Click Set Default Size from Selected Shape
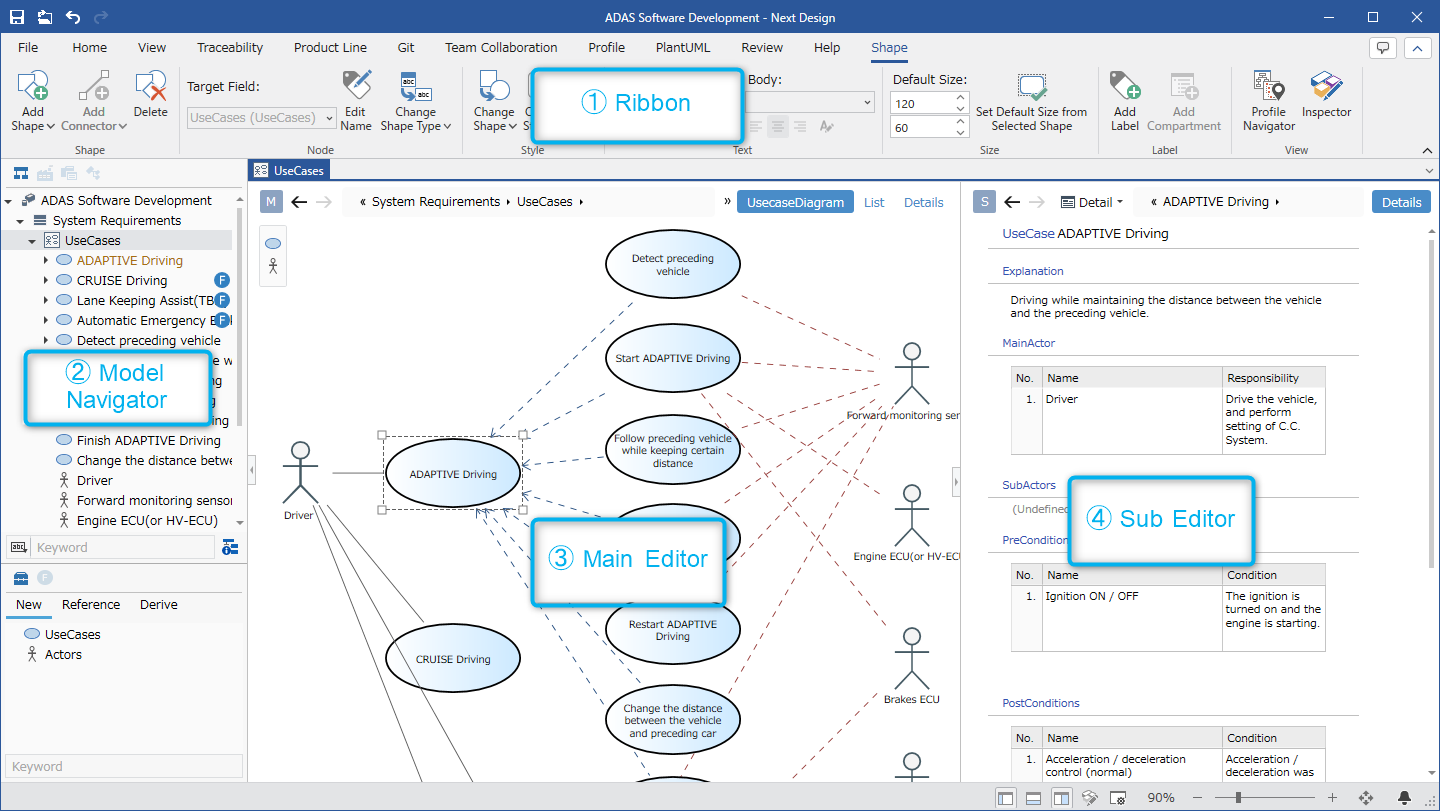 point(1031,100)
